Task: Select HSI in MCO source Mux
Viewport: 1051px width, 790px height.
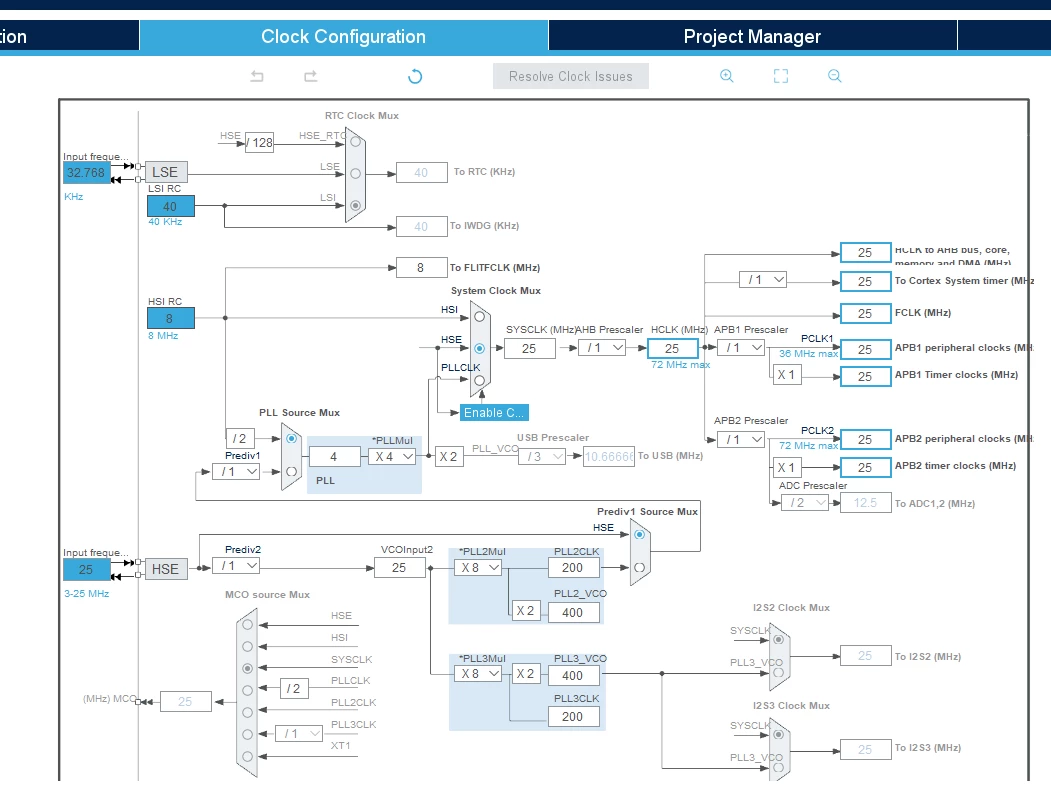Action: (247, 647)
